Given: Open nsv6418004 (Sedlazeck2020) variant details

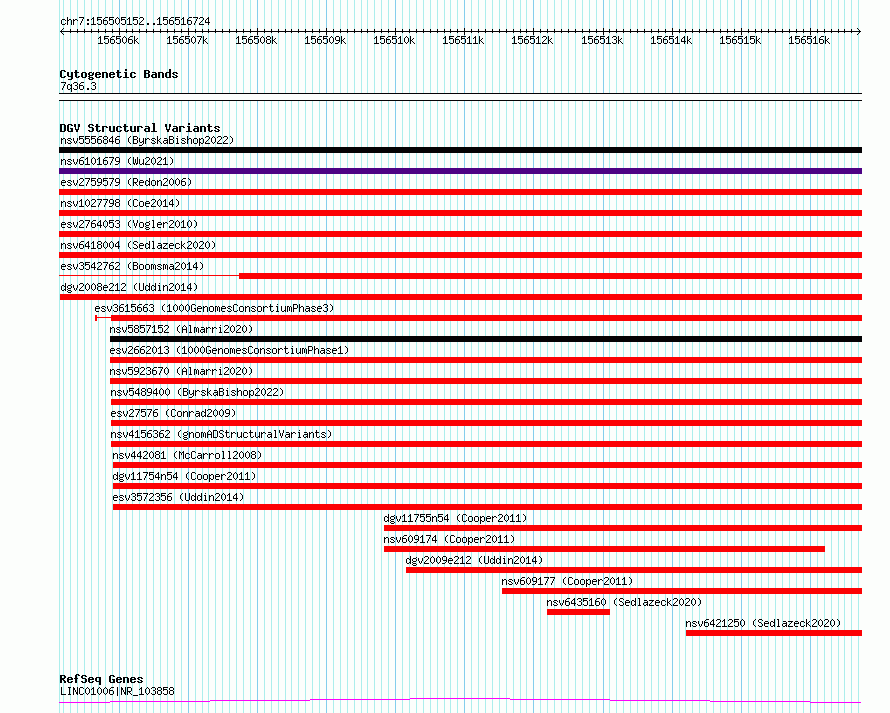Looking at the screenshot, I should coord(138,245).
